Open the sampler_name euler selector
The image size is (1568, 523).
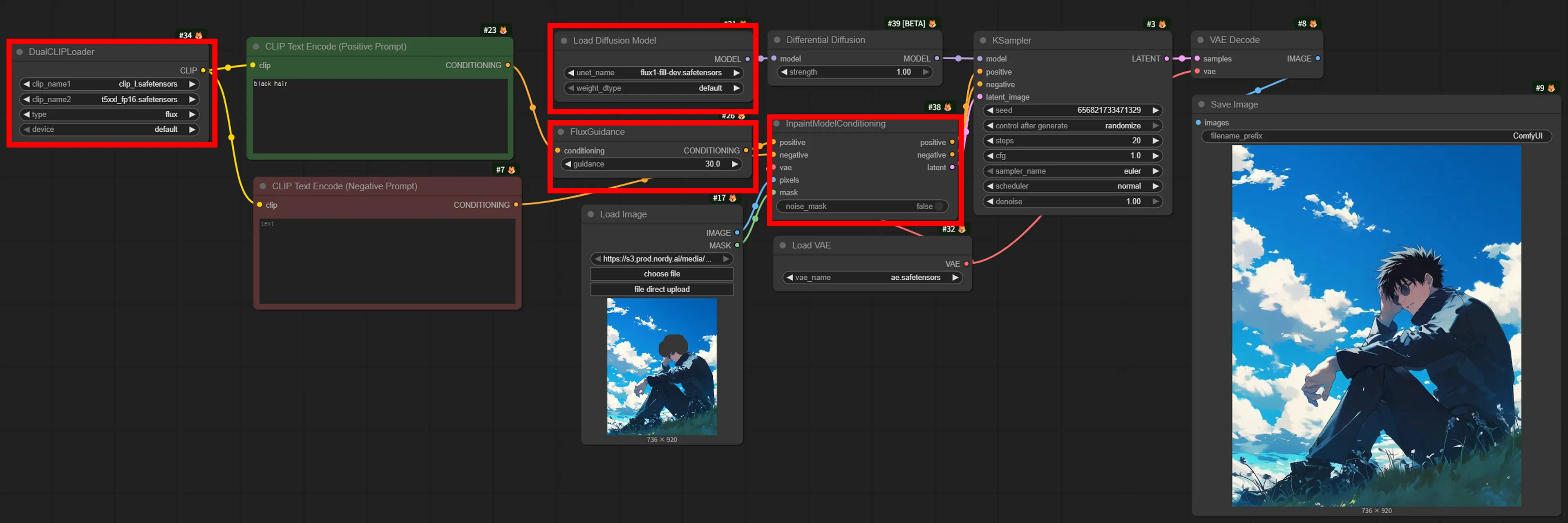tap(1073, 171)
